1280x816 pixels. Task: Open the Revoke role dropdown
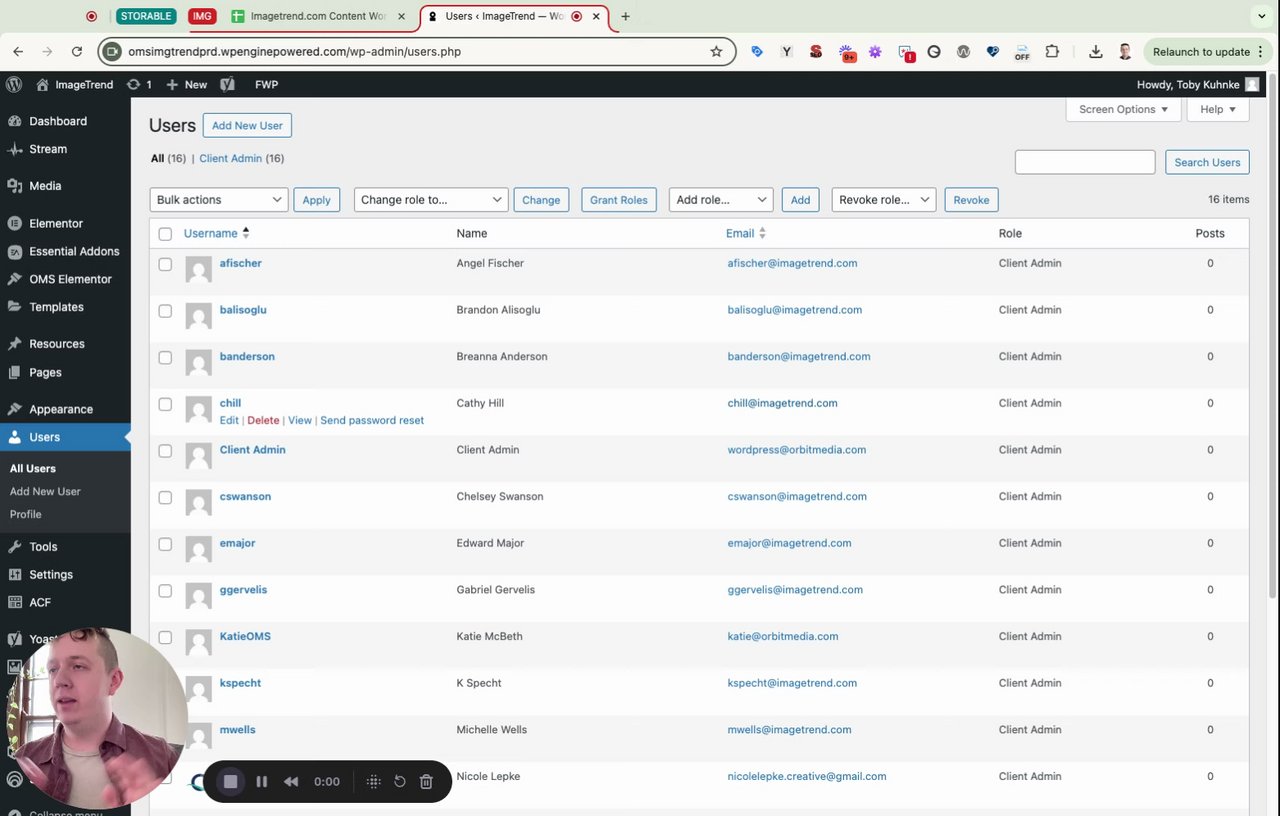(884, 200)
